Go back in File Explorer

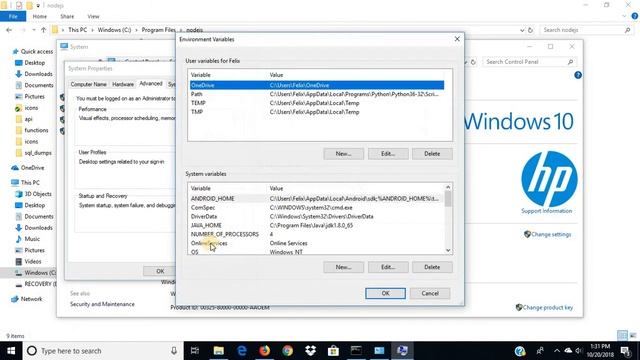click(x=9, y=30)
